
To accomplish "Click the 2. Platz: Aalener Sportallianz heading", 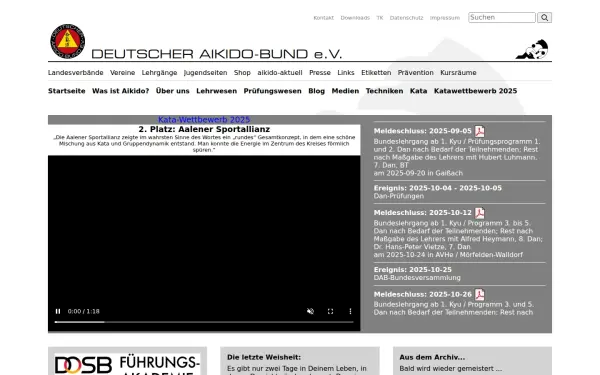I will [204, 129].
